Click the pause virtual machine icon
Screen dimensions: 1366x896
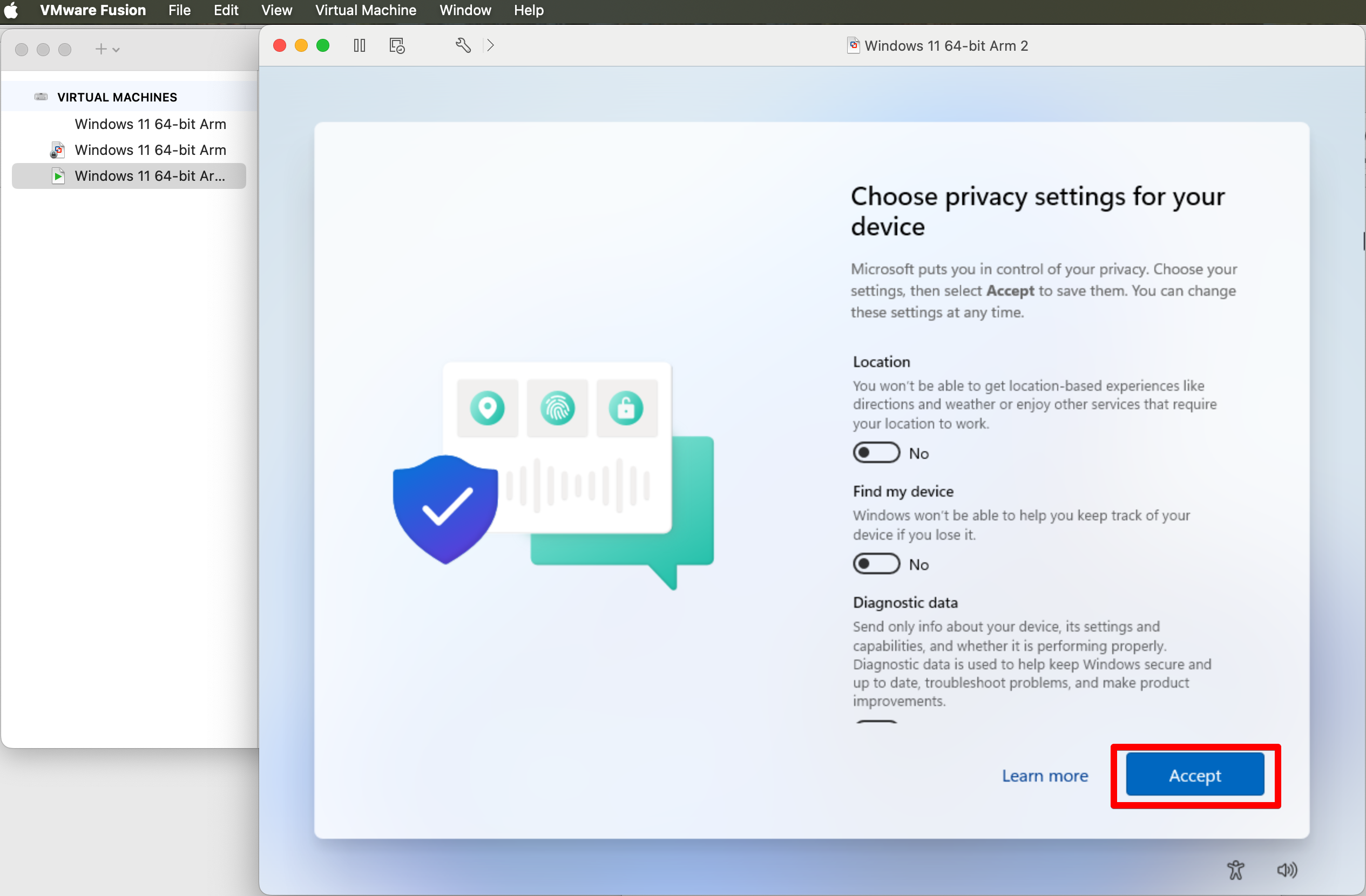[x=359, y=45]
